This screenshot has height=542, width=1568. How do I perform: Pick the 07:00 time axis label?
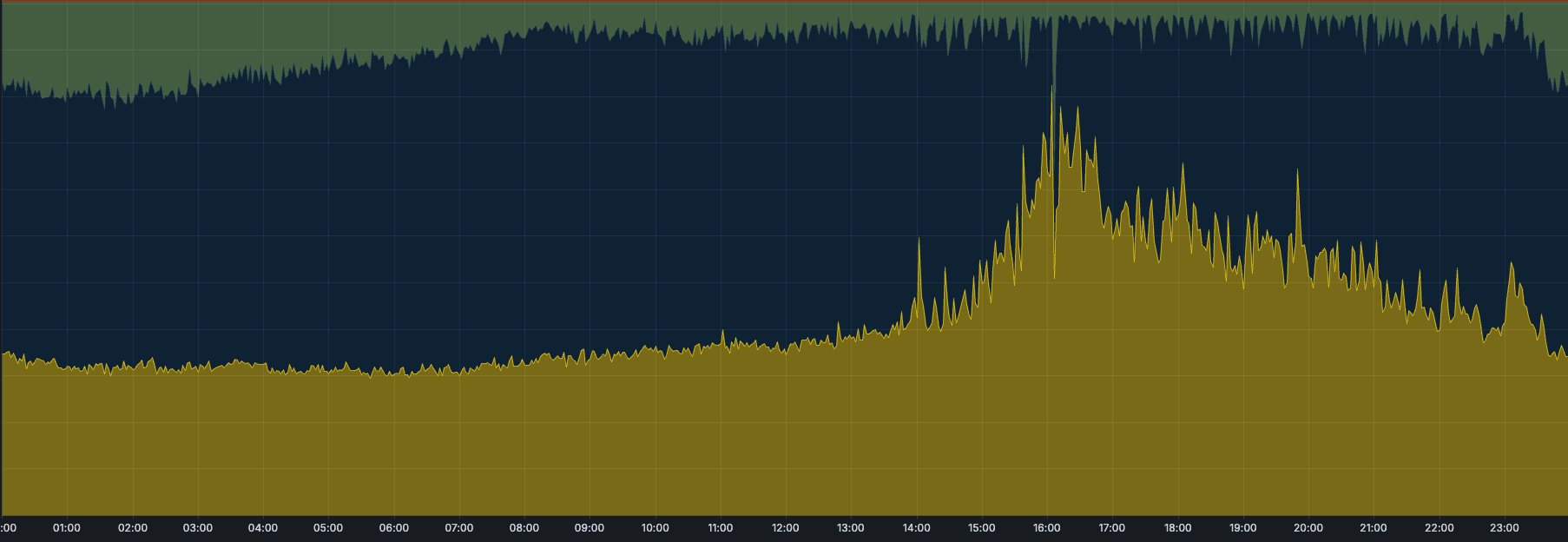click(x=458, y=528)
